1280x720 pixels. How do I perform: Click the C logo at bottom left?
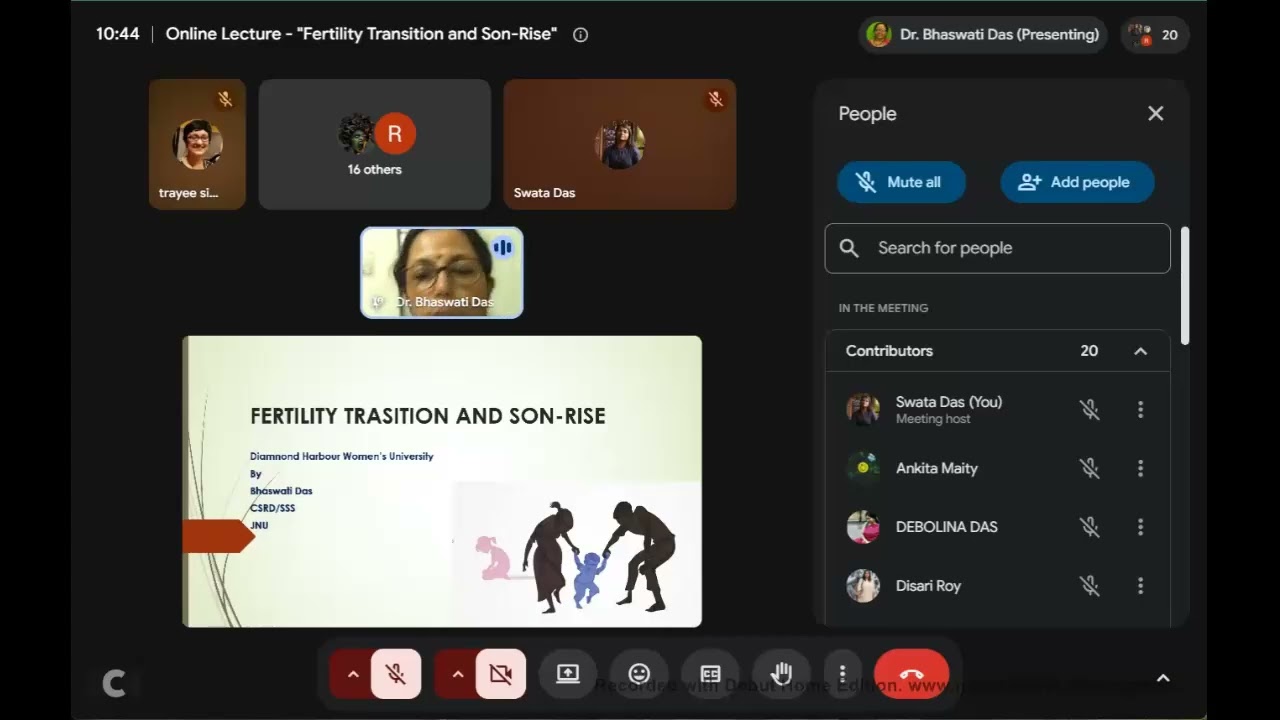pyautogui.click(x=114, y=683)
